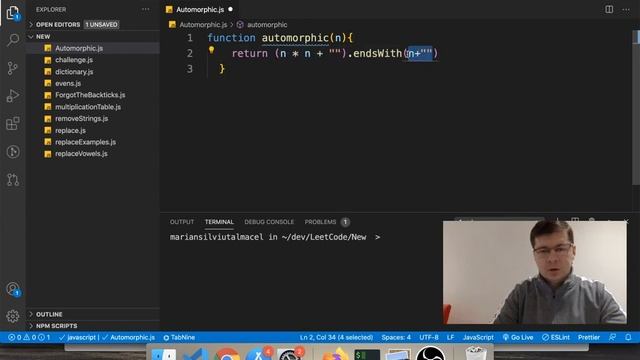This screenshot has width=640, height=360.
Task: Click Automorphic.js in the breadcrumb
Action: pos(203,25)
